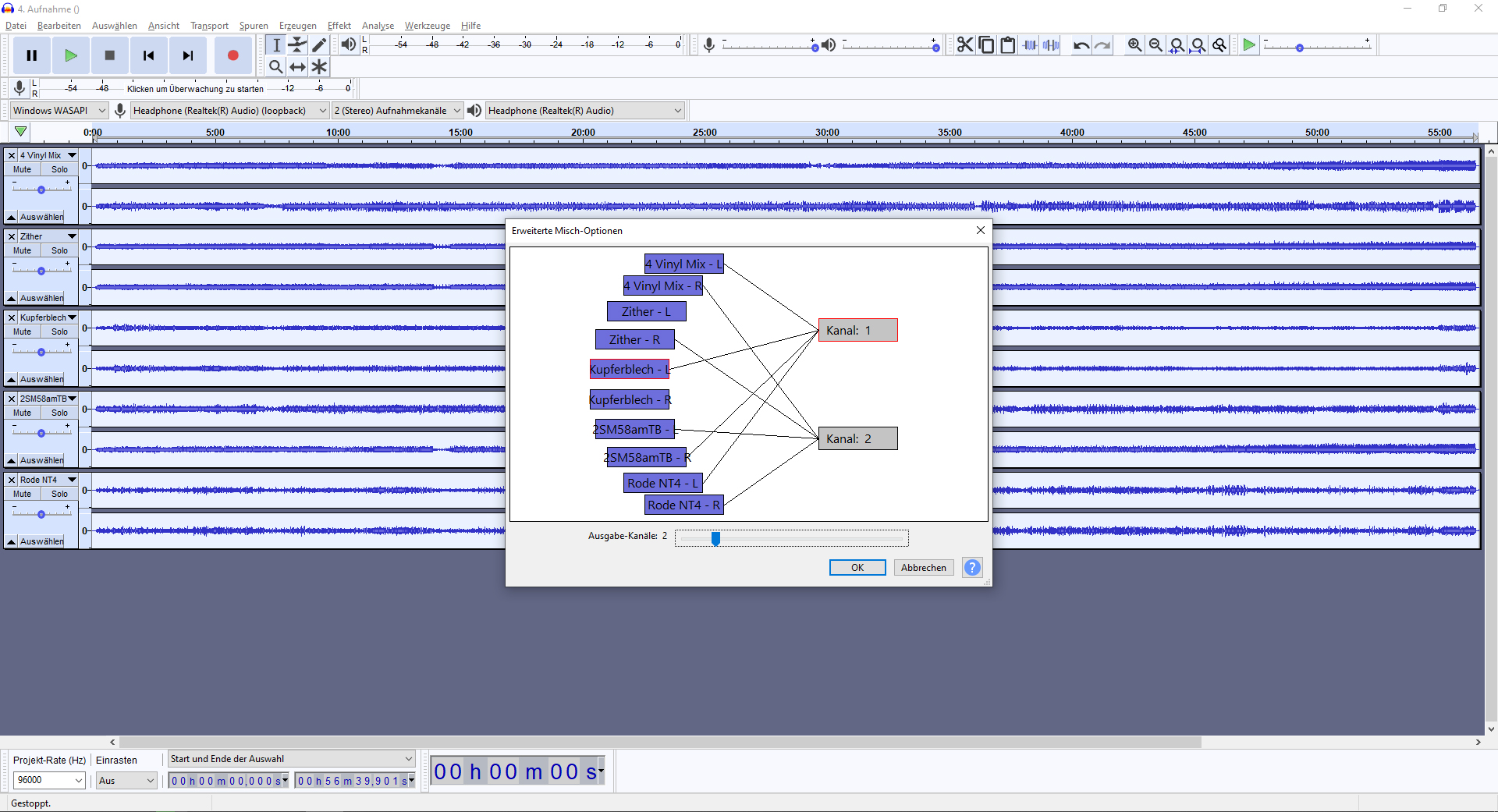Open the Effekt menu
The height and width of the screenshot is (812, 1498).
[339, 26]
